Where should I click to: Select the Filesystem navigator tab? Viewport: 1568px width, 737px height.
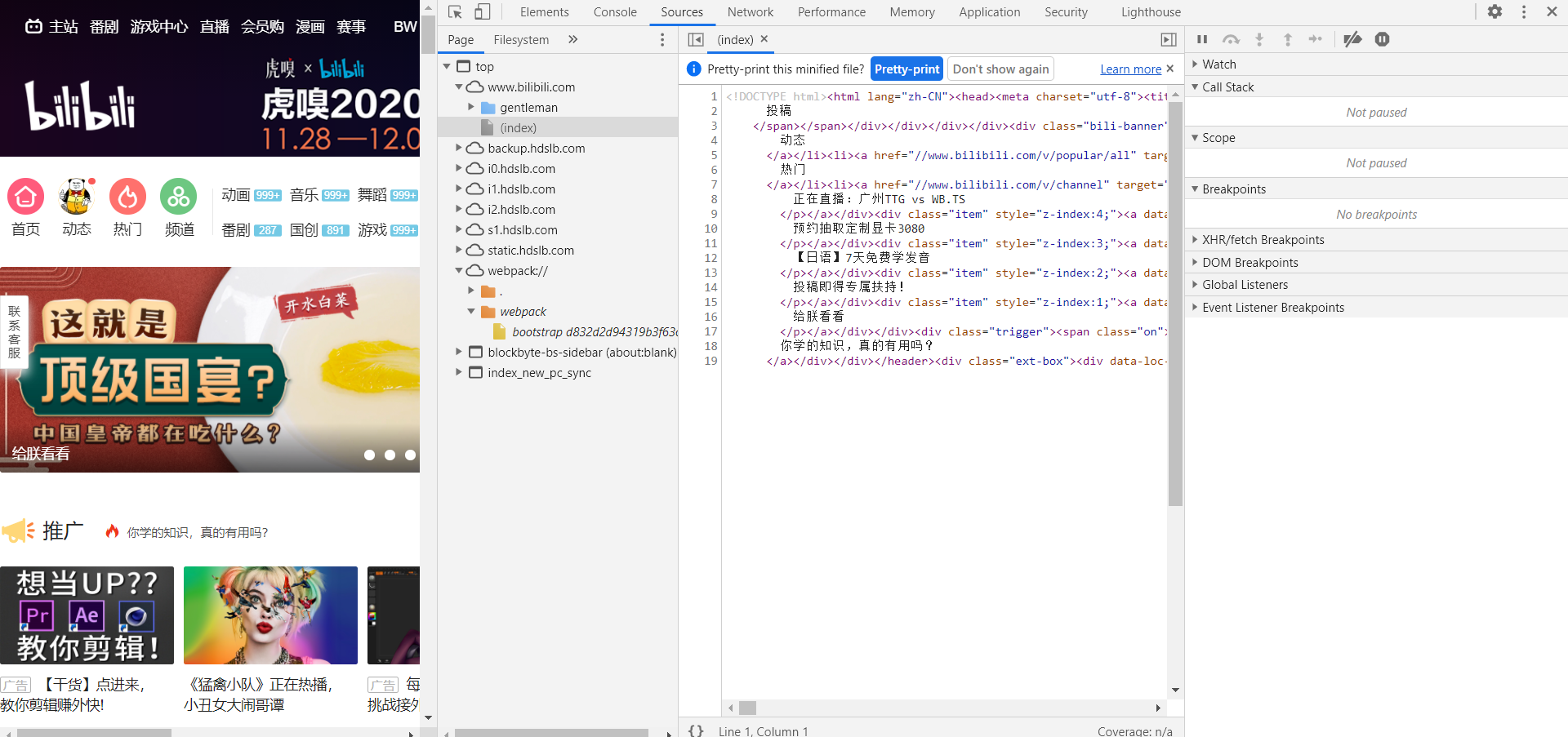pyautogui.click(x=521, y=39)
